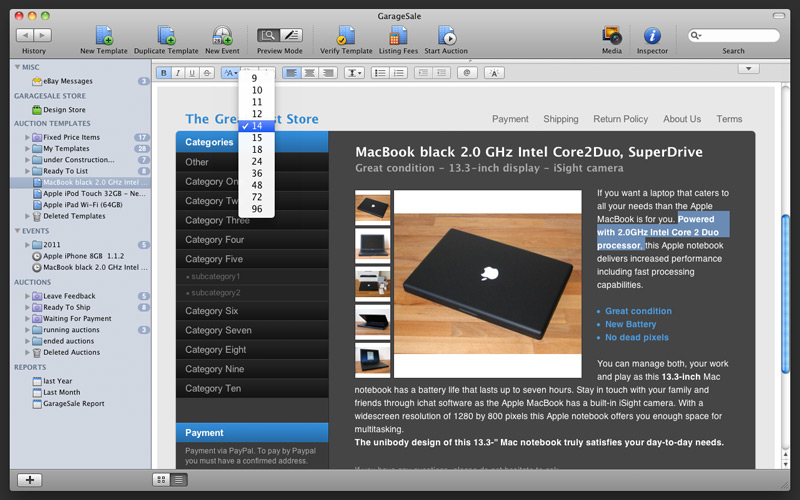This screenshot has width=800, height=500.
Task: Expand the 2011 events folder
Action: tap(27, 244)
